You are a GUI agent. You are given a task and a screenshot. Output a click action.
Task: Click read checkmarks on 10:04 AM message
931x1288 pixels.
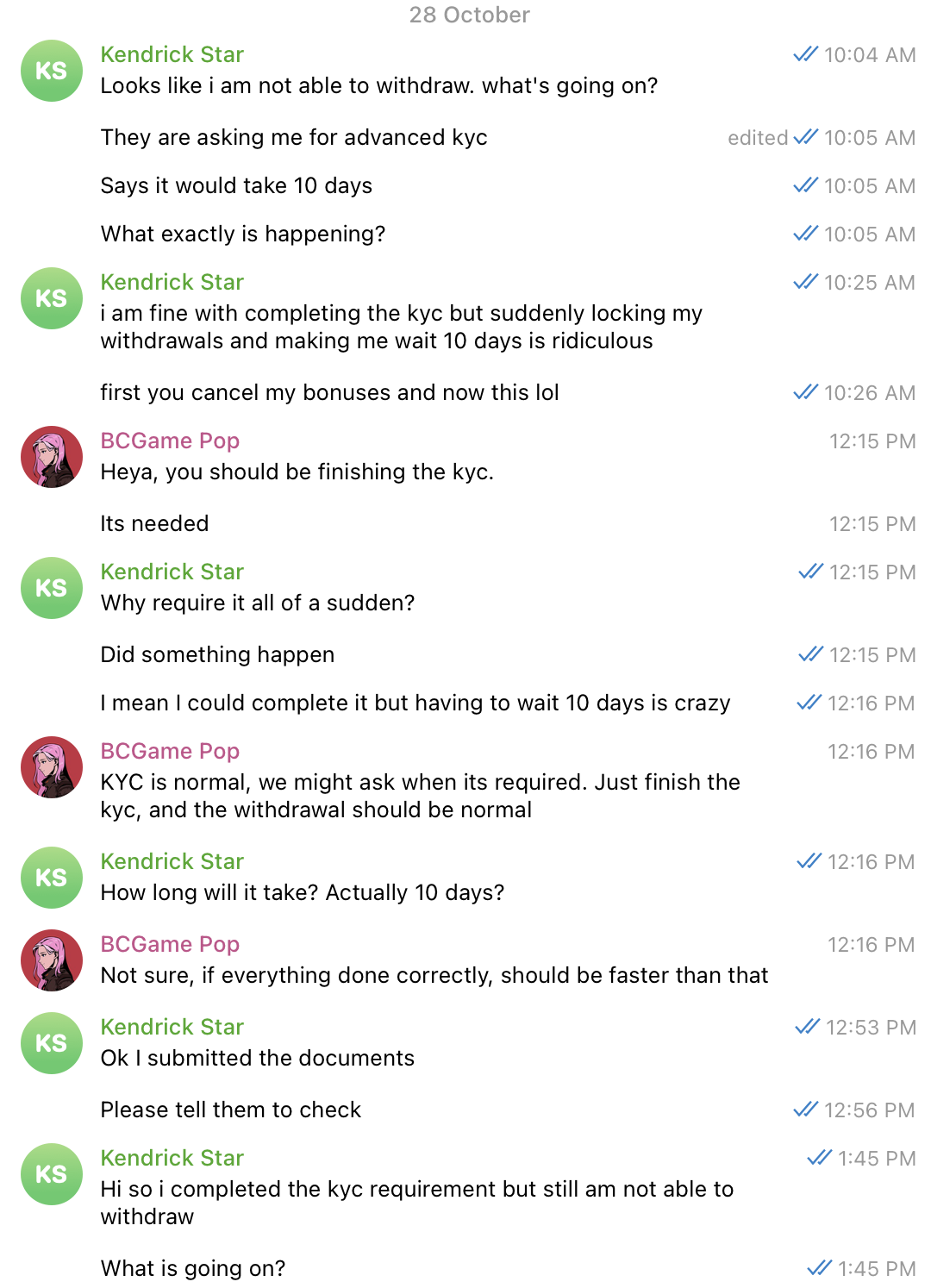pyautogui.click(x=805, y=54)
